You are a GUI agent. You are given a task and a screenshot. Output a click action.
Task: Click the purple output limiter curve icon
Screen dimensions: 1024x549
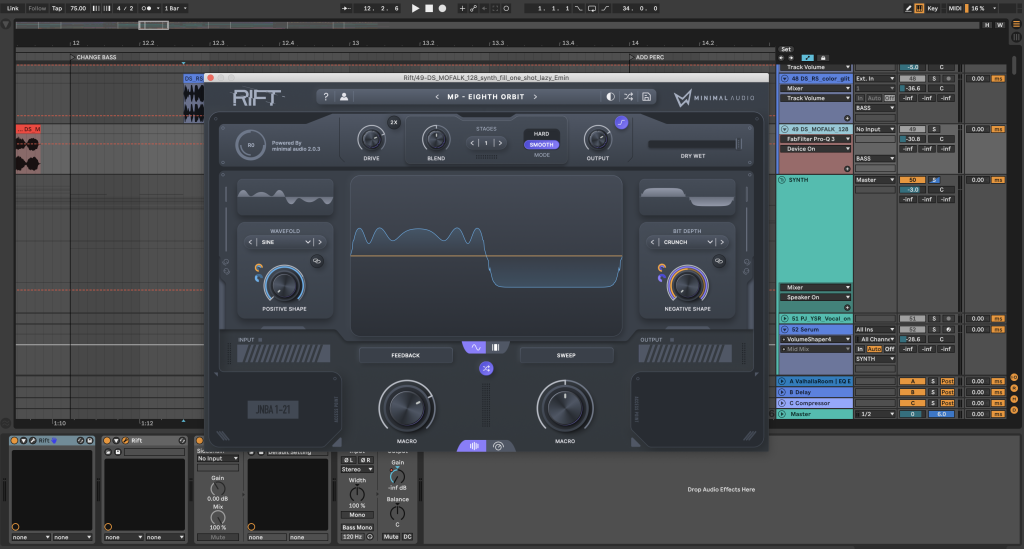(621, 122)
